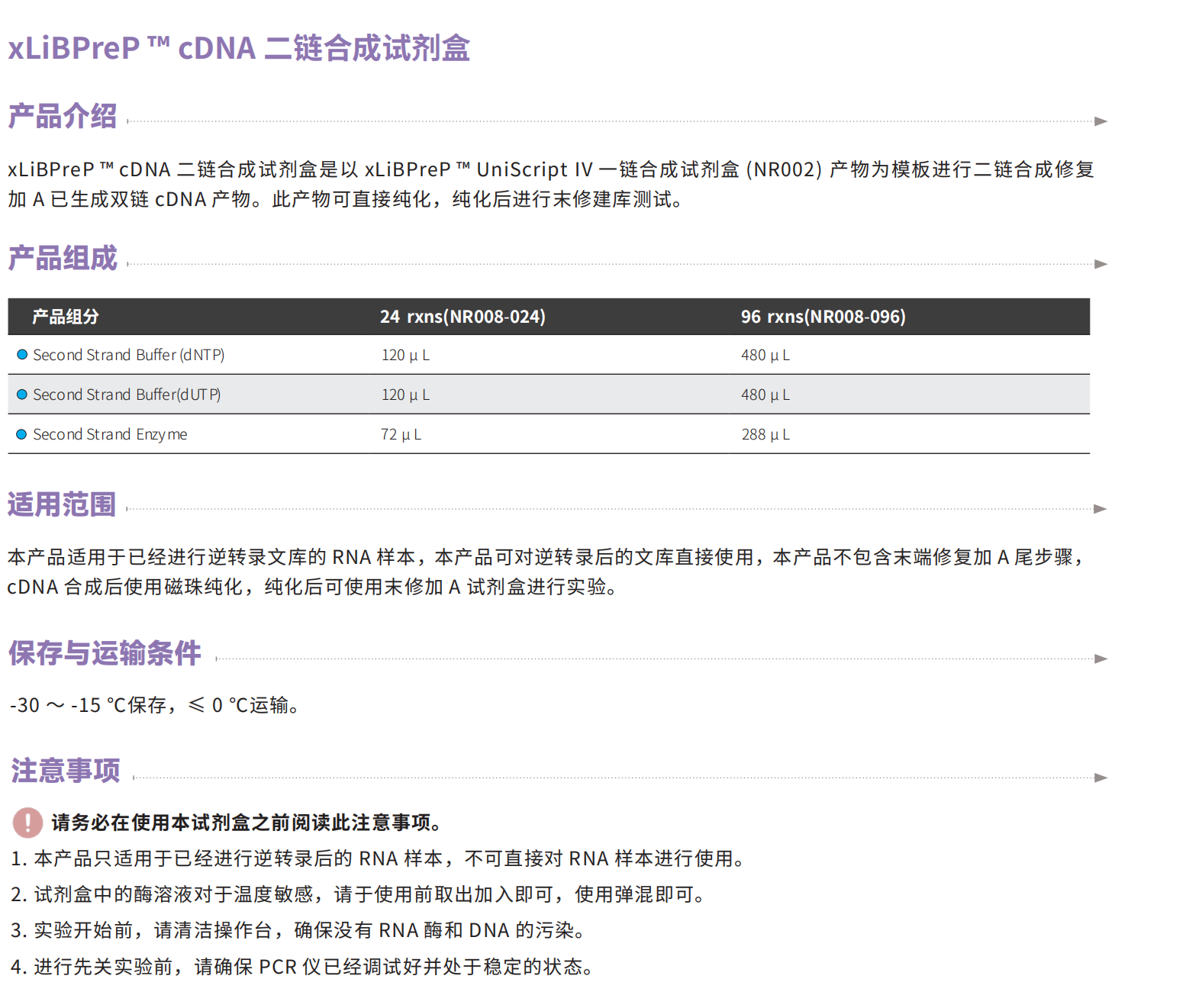Click the title xLiBPreP cDNA 二链合成试剂盒
This screenshot has width=1199, height=1008.
pyautogui.click(x=239, y=48)
